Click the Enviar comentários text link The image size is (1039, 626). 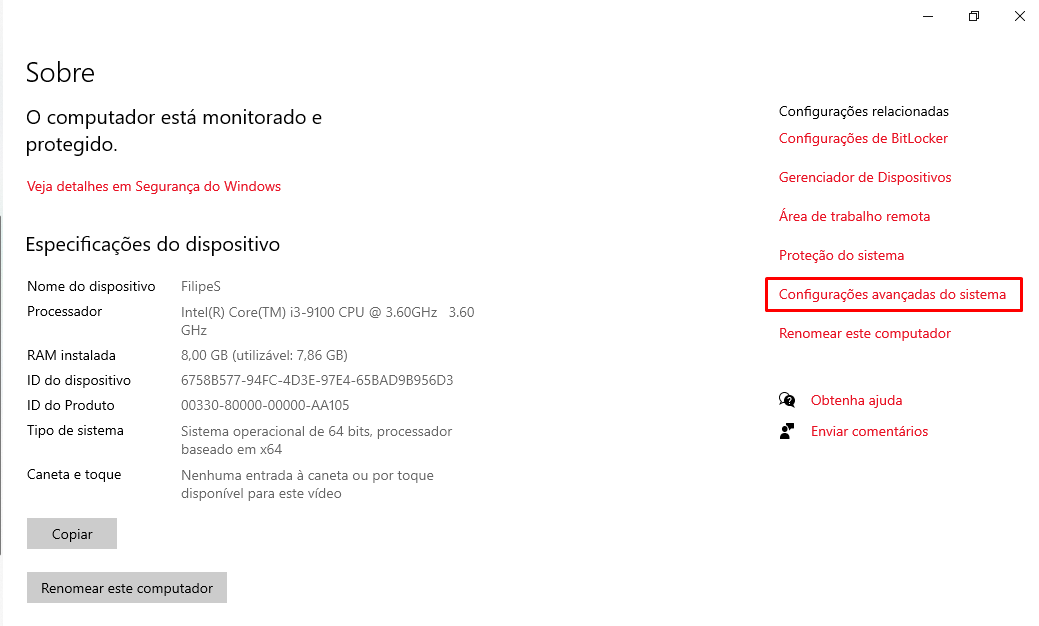point(869,432)
